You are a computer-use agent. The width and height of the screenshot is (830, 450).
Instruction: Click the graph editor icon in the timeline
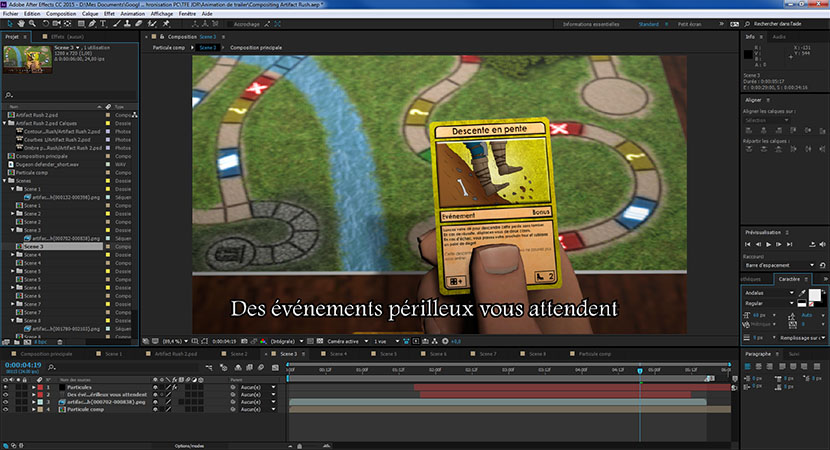275,367
